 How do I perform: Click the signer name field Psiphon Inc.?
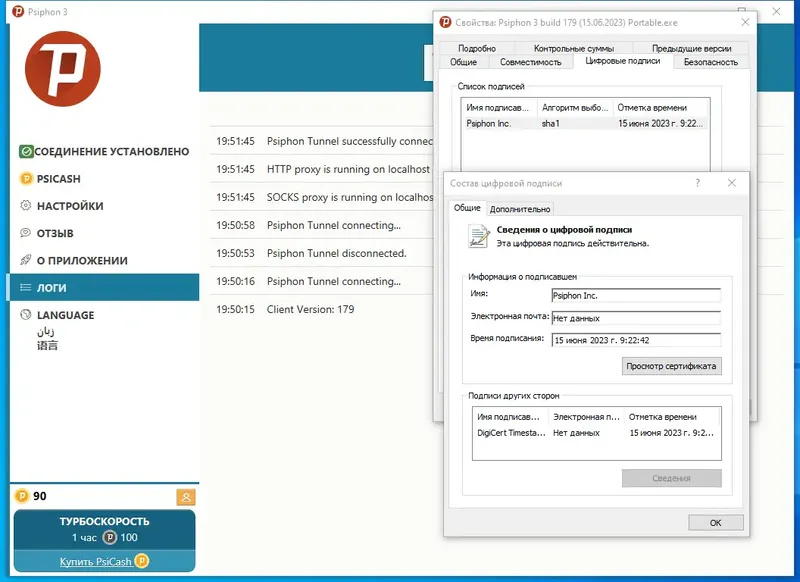(636, 296)
